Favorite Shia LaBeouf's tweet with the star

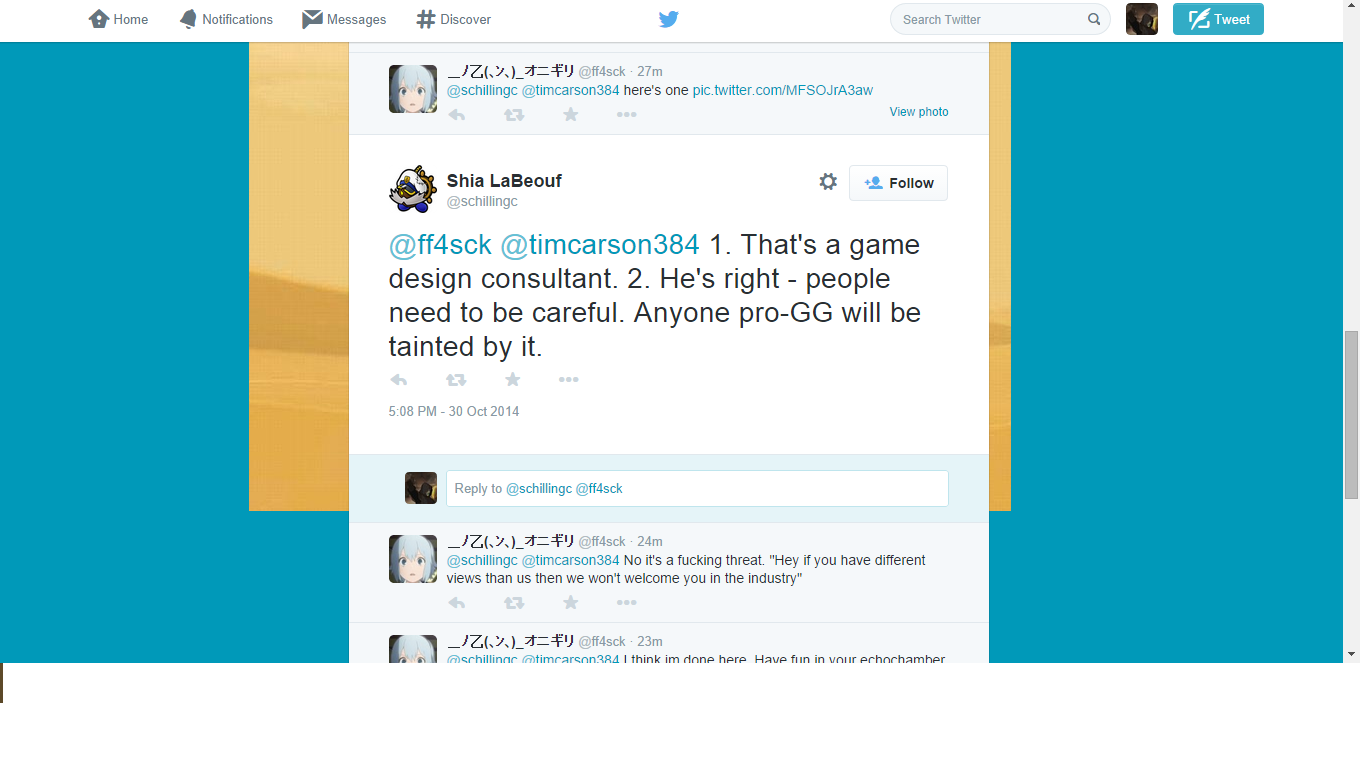(x=512, y=380)
